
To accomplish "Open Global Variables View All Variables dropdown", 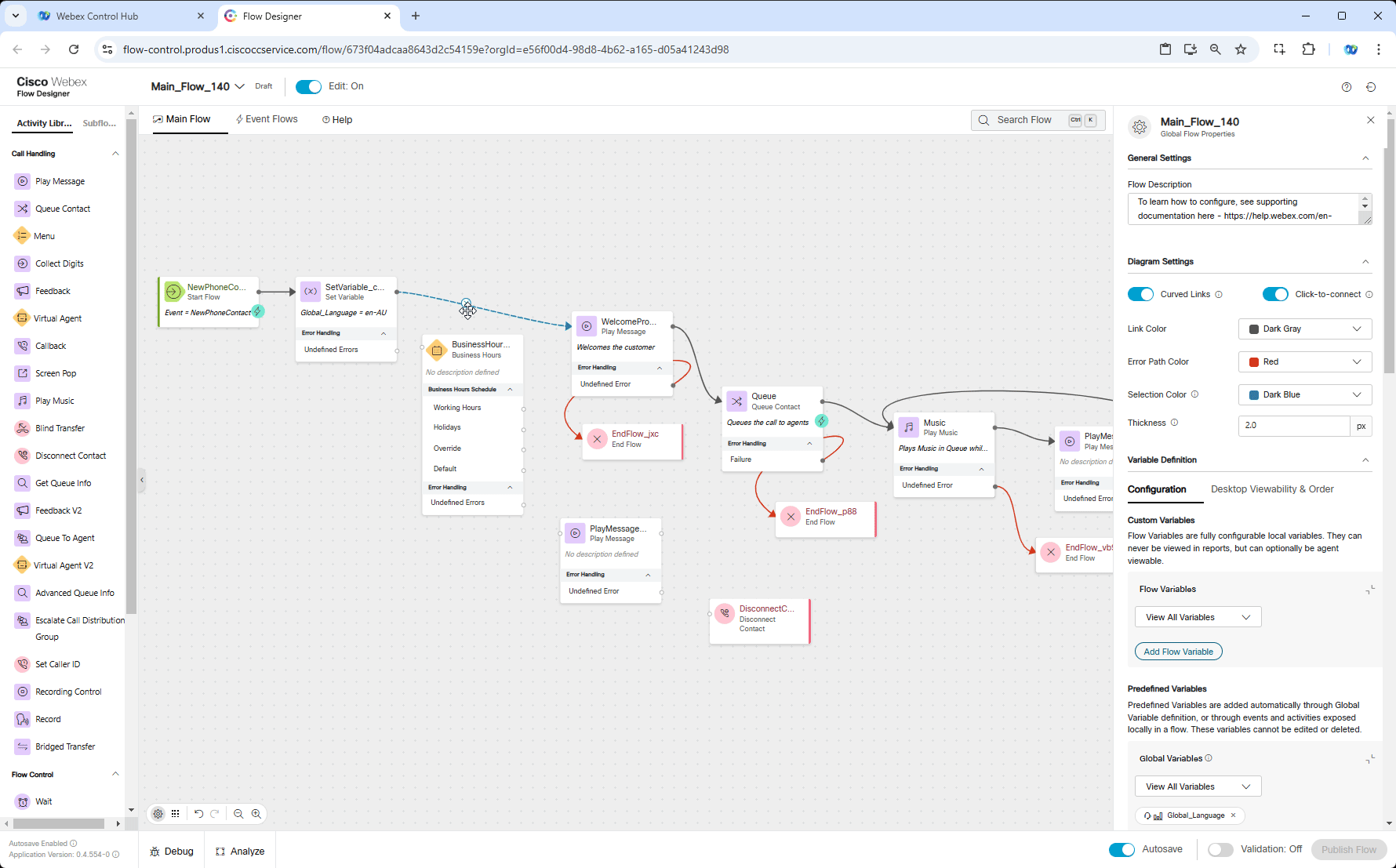I will click(1198, 786).
